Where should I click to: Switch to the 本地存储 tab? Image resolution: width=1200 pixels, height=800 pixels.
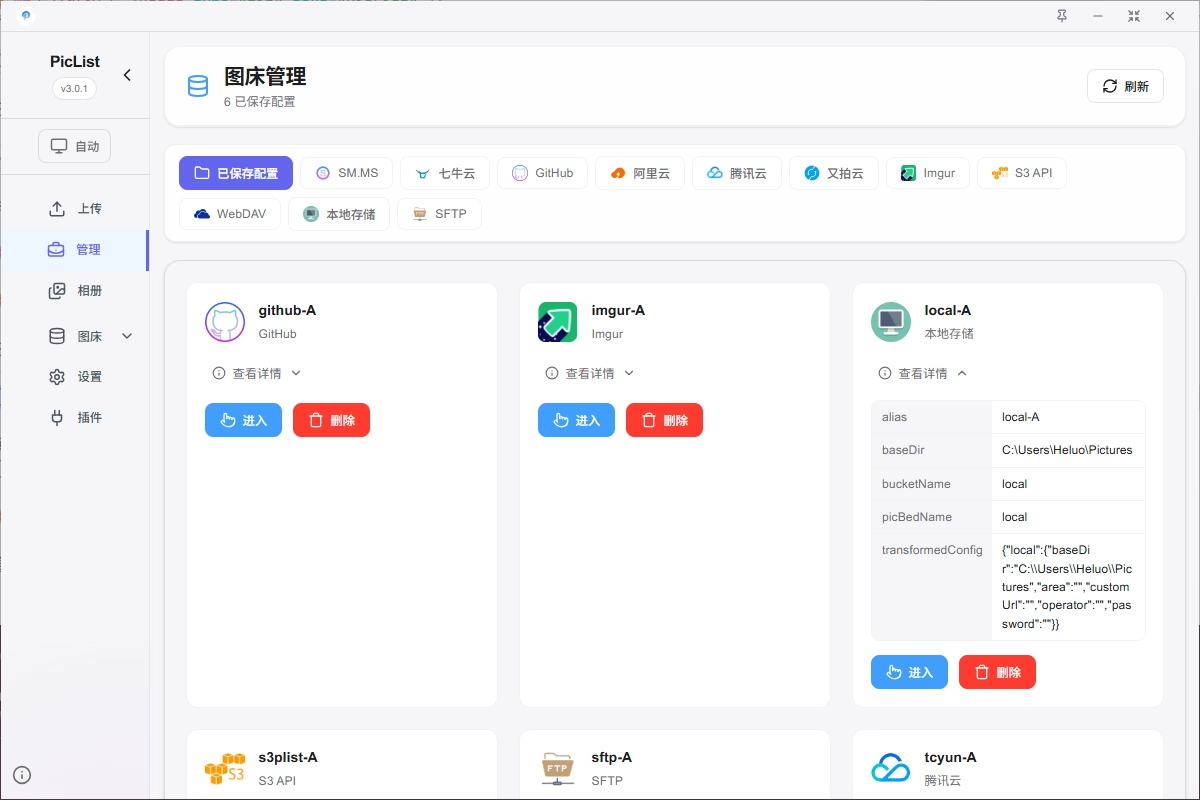click(x=339, y=214)
